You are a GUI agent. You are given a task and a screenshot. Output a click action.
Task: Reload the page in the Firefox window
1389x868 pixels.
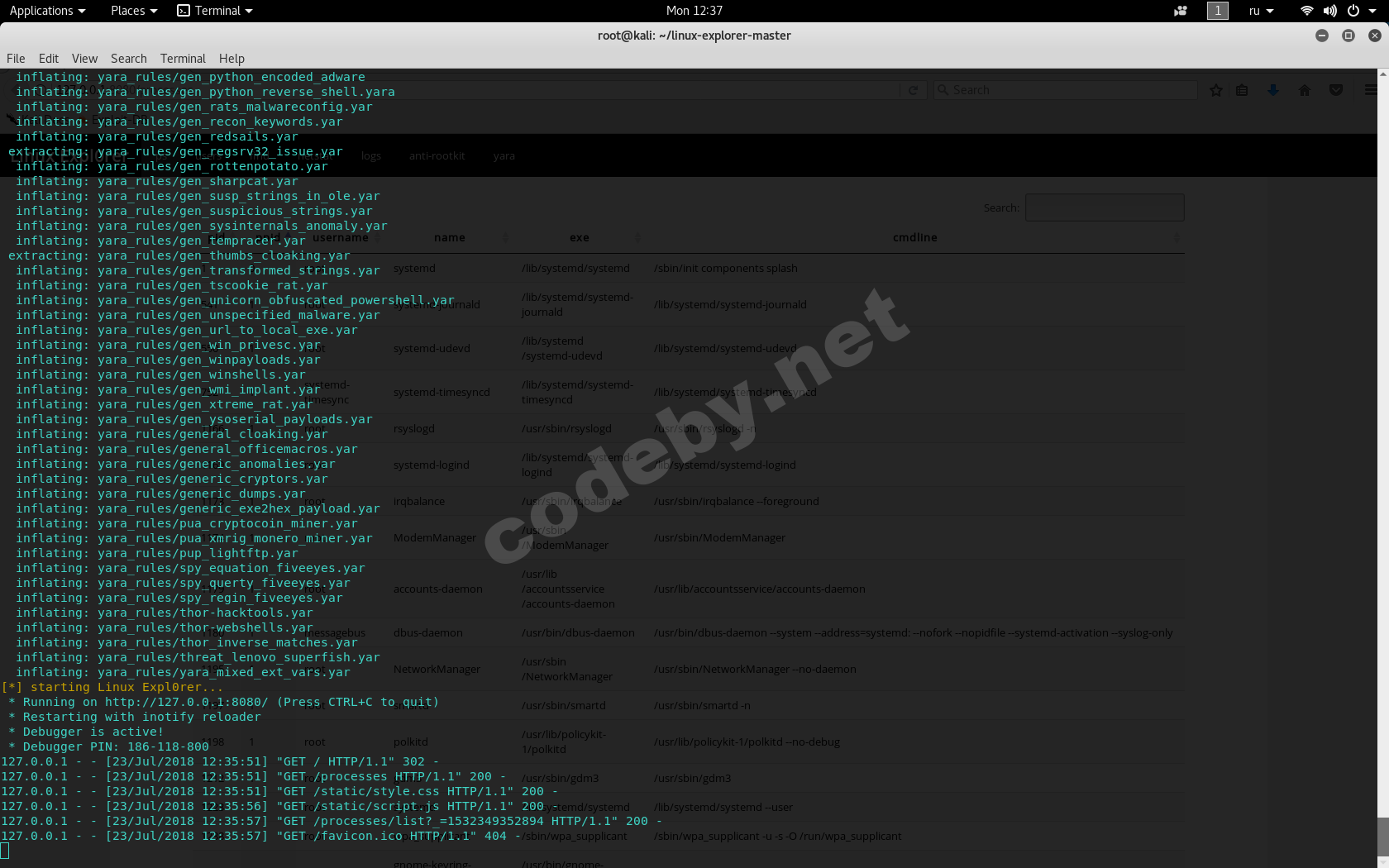coord(913,90)
